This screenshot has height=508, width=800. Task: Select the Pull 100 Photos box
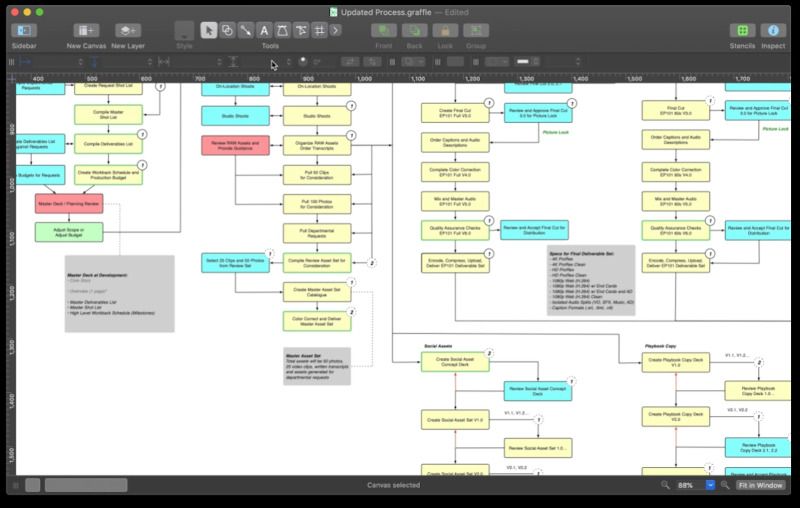click(x=317, y=204)
